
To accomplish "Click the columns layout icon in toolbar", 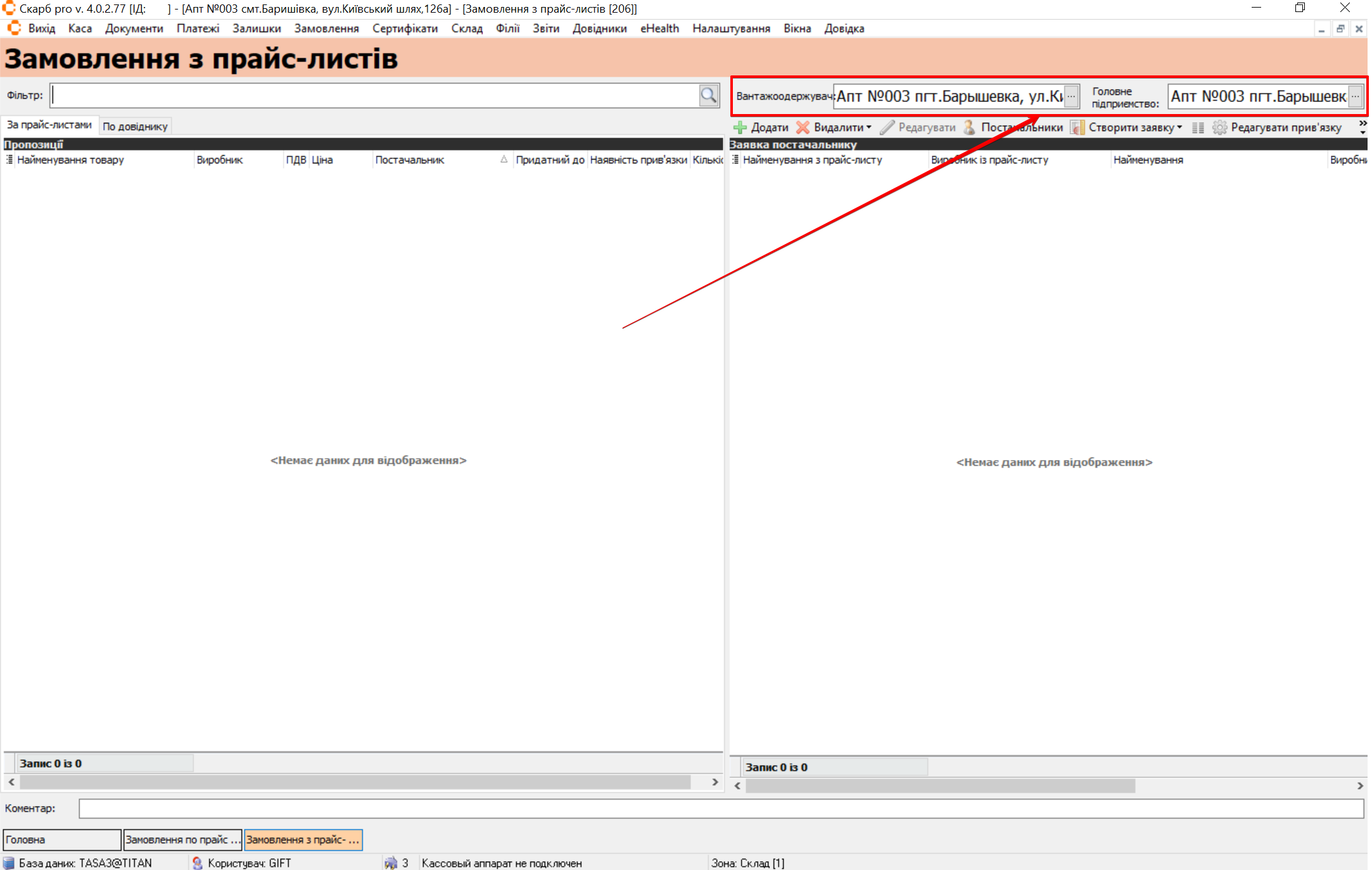I will click(x=1197, y=127).
